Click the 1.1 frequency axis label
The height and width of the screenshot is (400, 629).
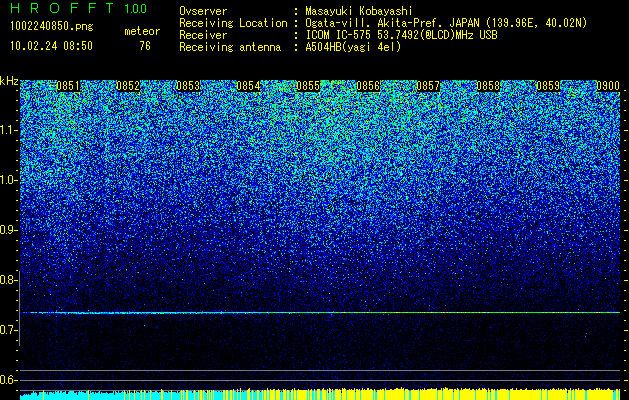pos(8,130)
